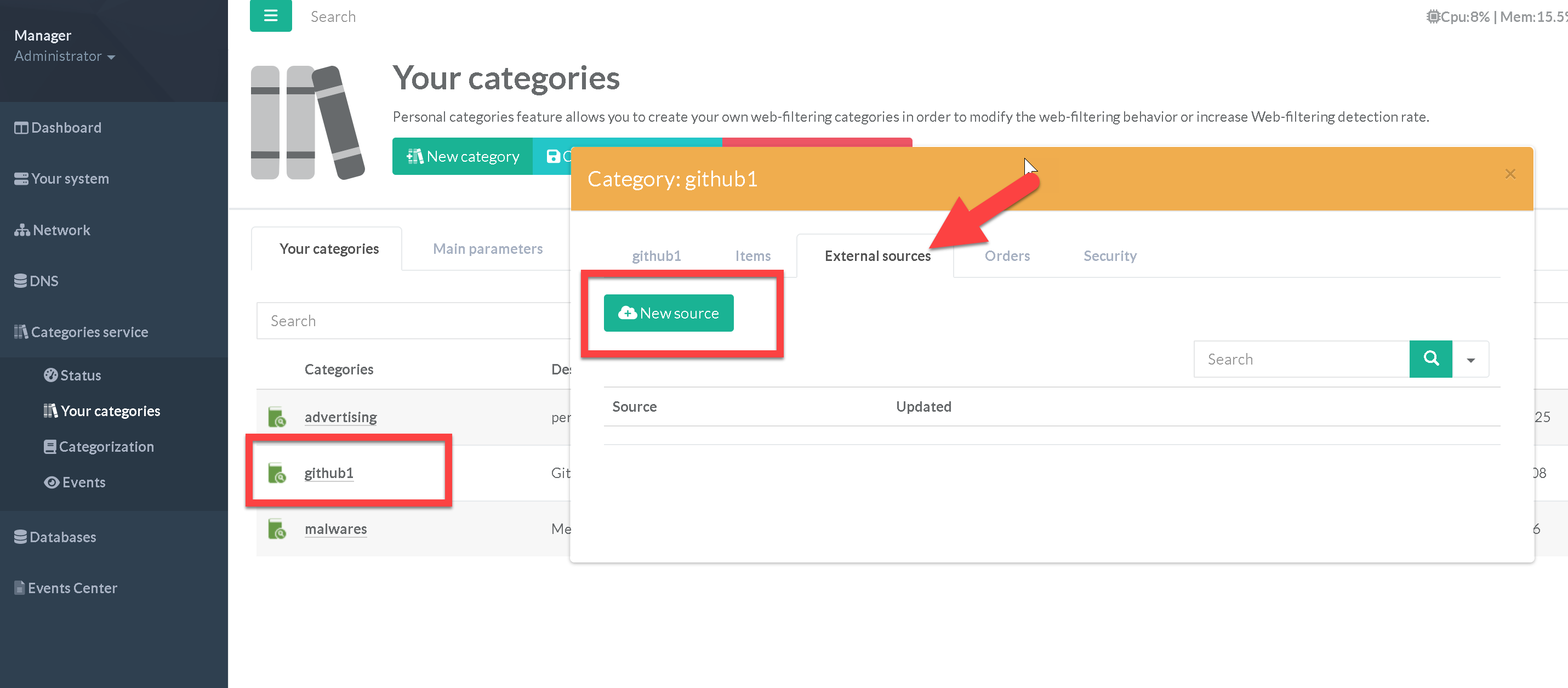Image resolution: width=1568 pixels, height=688 pixels.
Task: Click the hamburger menu toggle button
Action: (x=270, y=16)
